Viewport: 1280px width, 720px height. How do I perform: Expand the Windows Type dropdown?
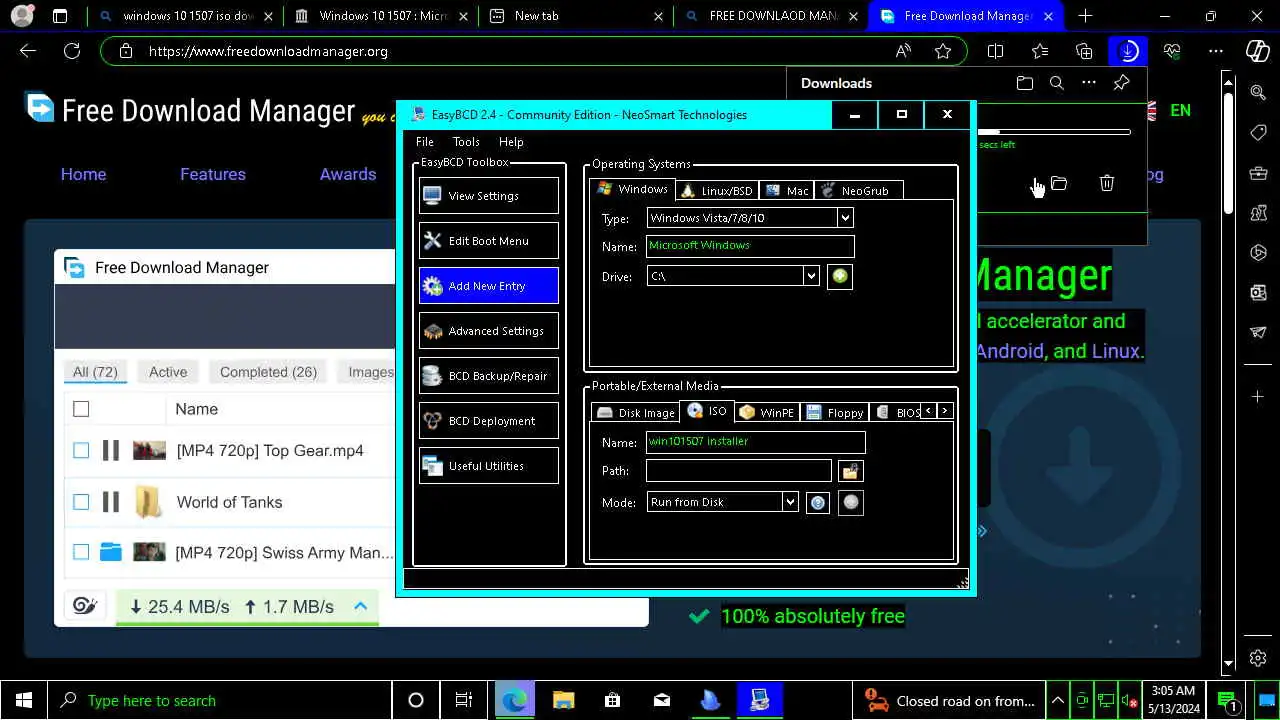tap(845, 218)
